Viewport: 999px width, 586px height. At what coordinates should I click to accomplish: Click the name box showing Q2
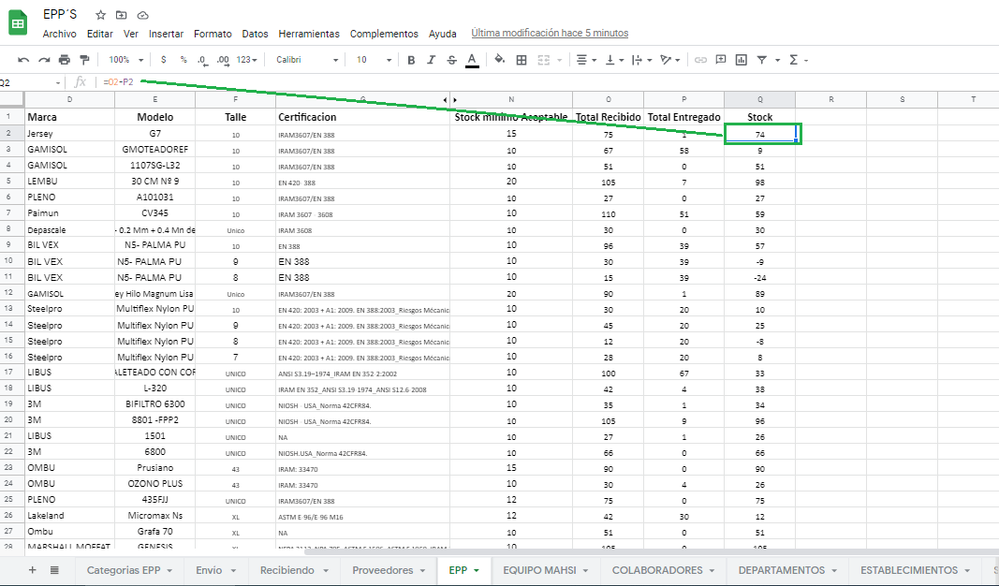click(30, 82)
